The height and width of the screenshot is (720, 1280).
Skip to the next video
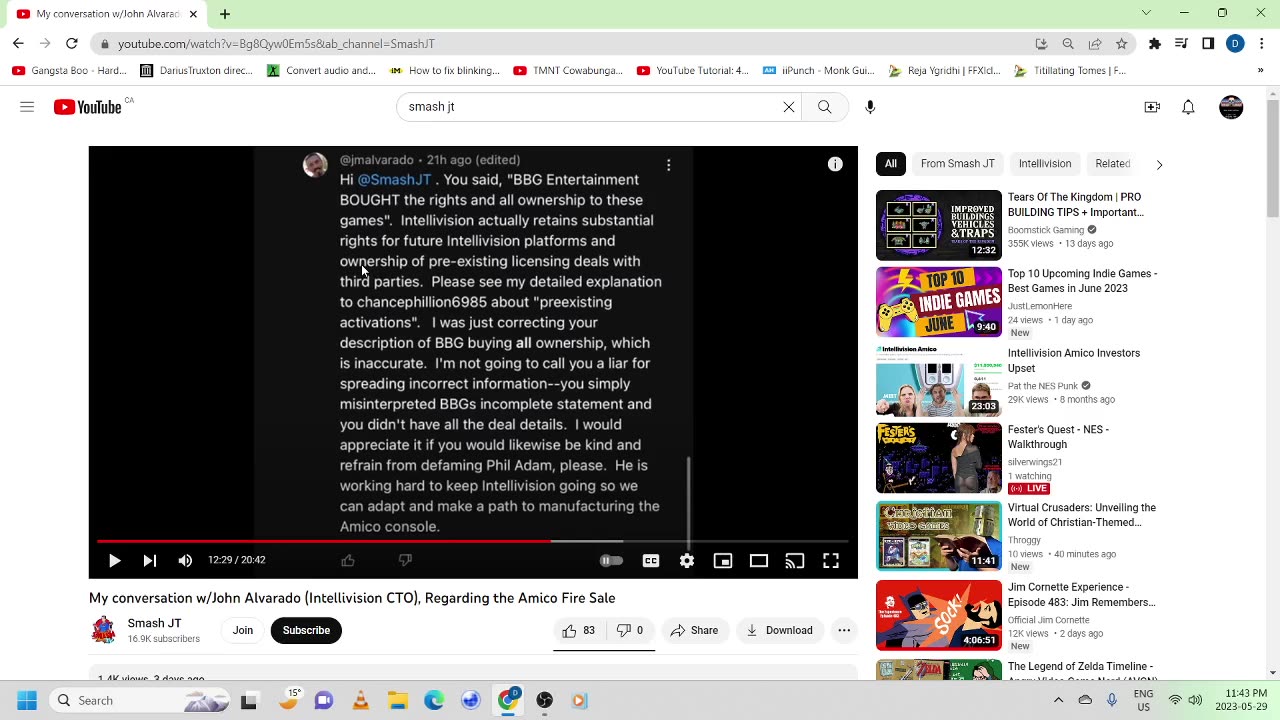point(149,561)
